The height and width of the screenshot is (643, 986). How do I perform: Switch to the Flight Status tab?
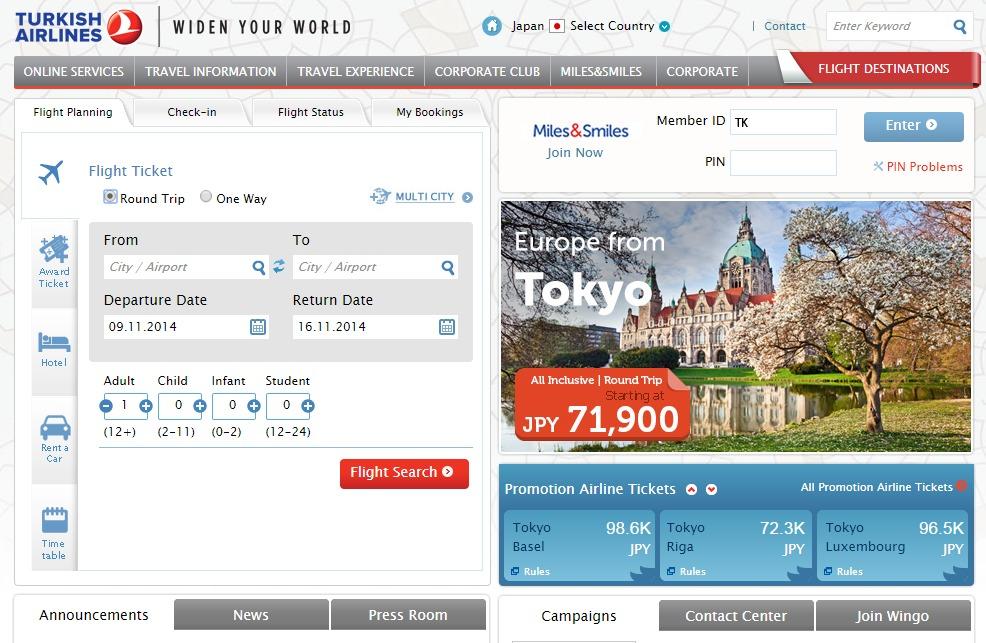[311, 112]
